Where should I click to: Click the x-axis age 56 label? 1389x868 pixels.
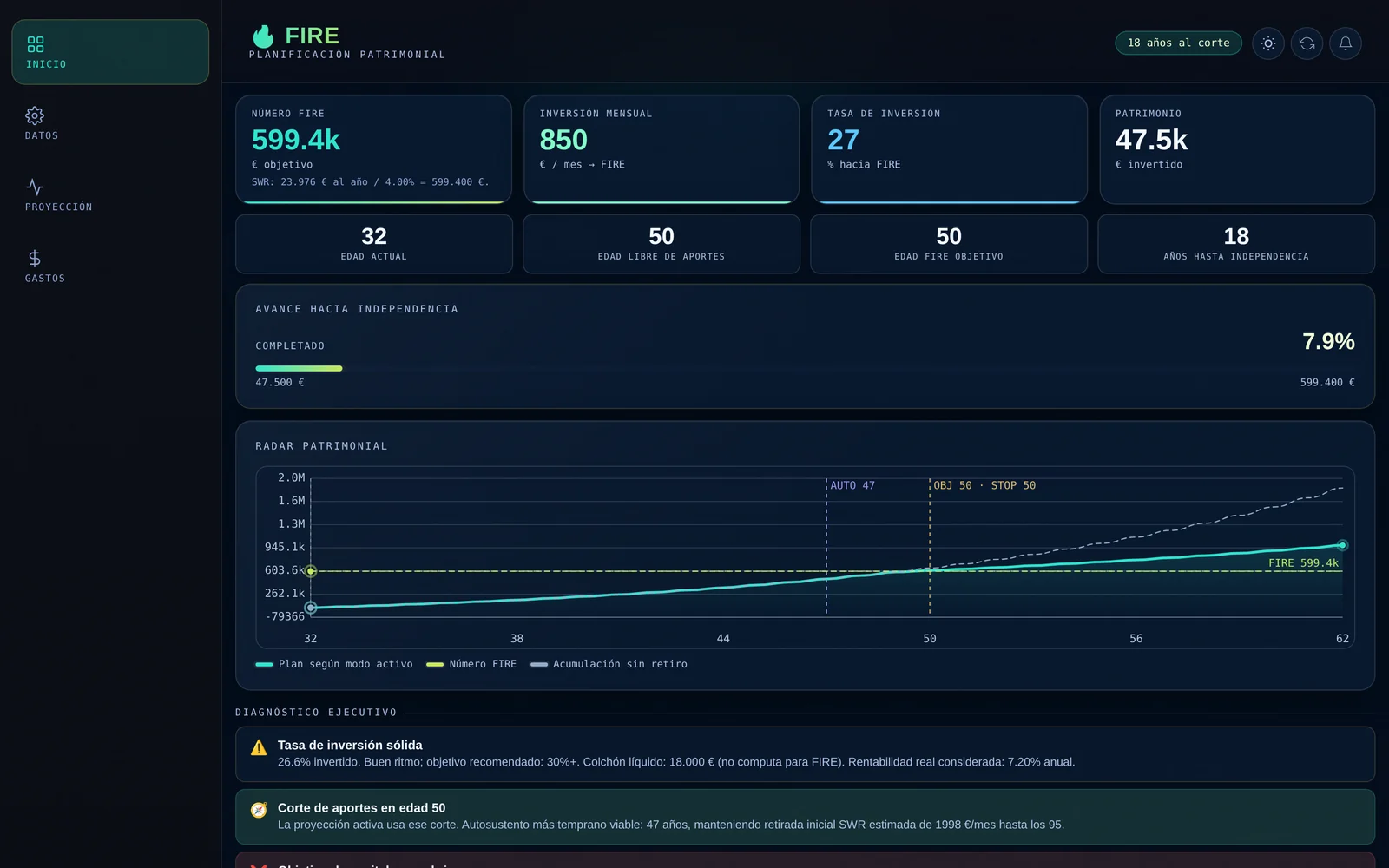[1136, 638]
